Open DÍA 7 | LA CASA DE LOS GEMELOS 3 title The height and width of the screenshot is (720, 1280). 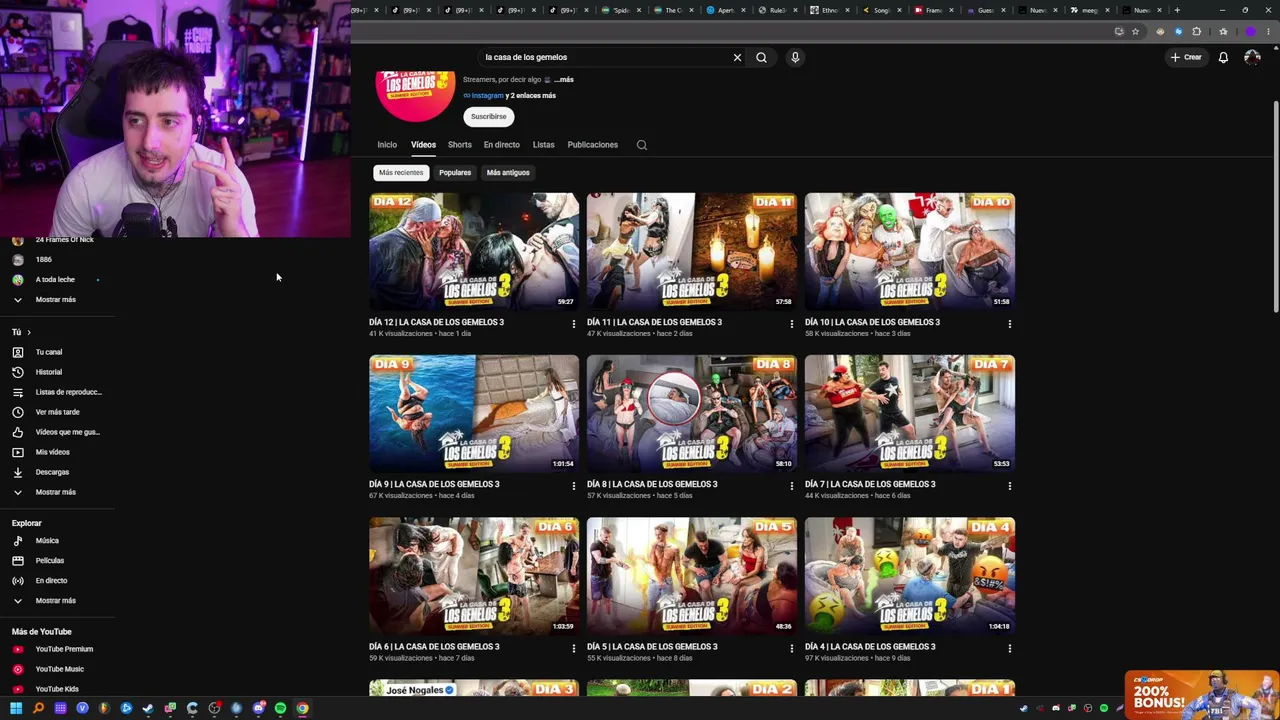pyautogui.click(x=870, y=484)
